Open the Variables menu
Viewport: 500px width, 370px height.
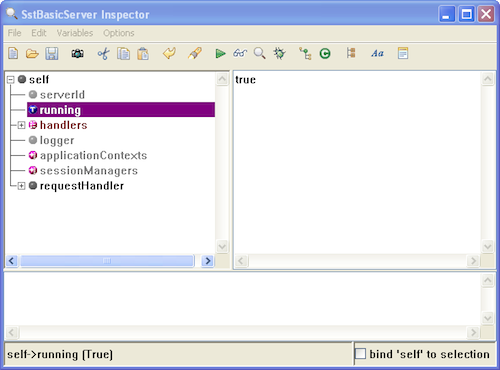75,33
